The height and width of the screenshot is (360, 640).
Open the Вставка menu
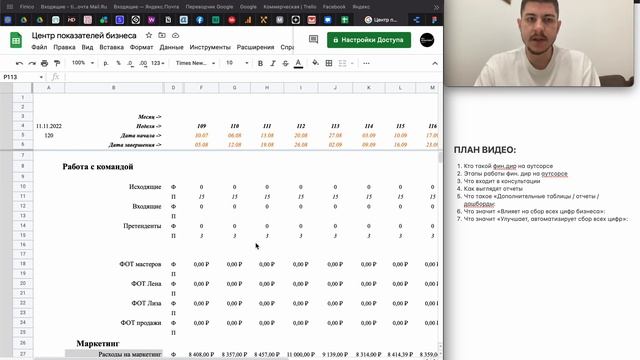[x=111, y=47]
